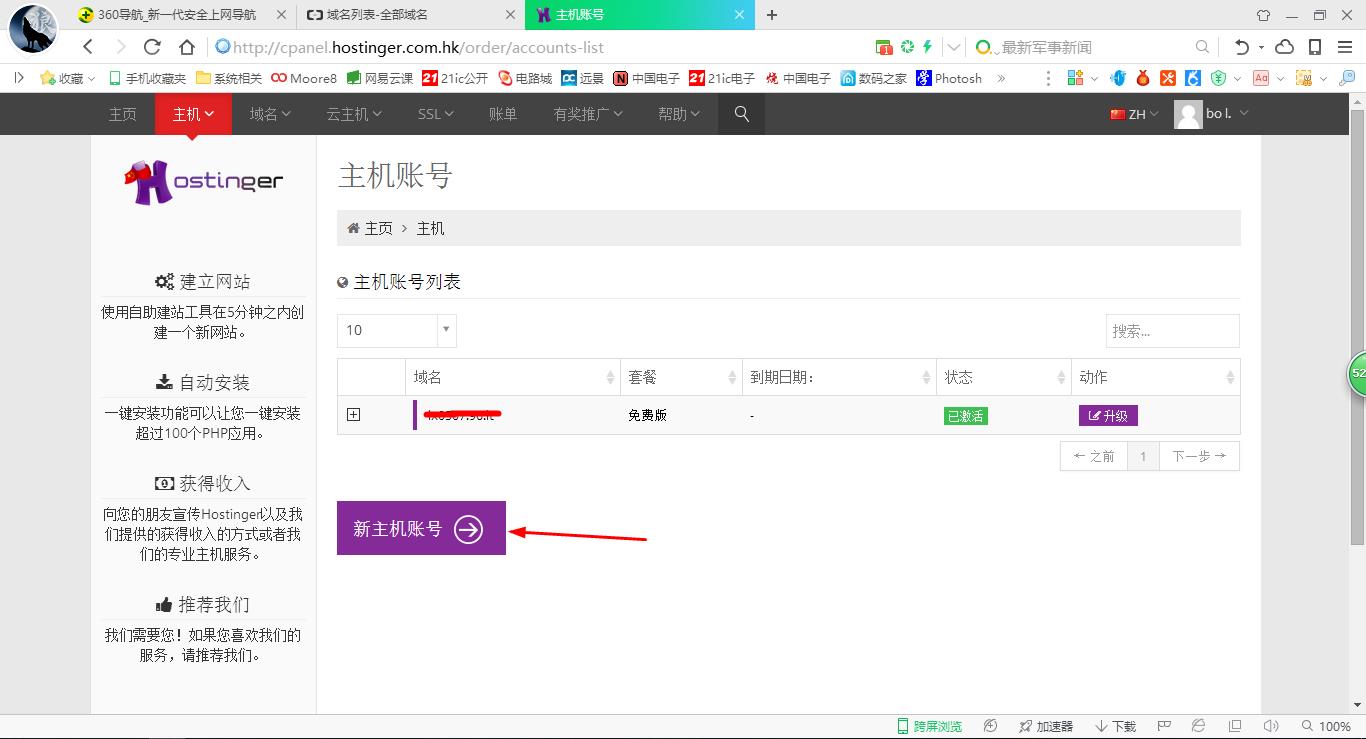Enable 跨屏浏览 cross-screen browsing mode
This screenshot has width=1366, height=739.
point(929,726)
